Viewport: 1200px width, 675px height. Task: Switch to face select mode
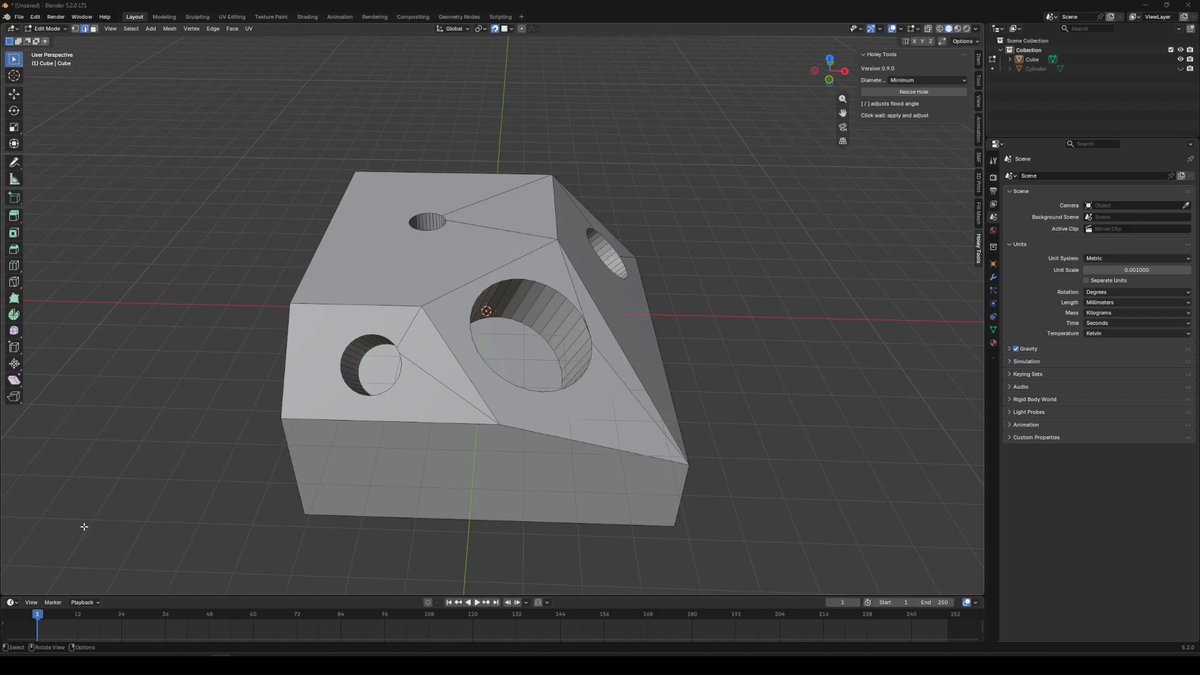tap(94, 28)
